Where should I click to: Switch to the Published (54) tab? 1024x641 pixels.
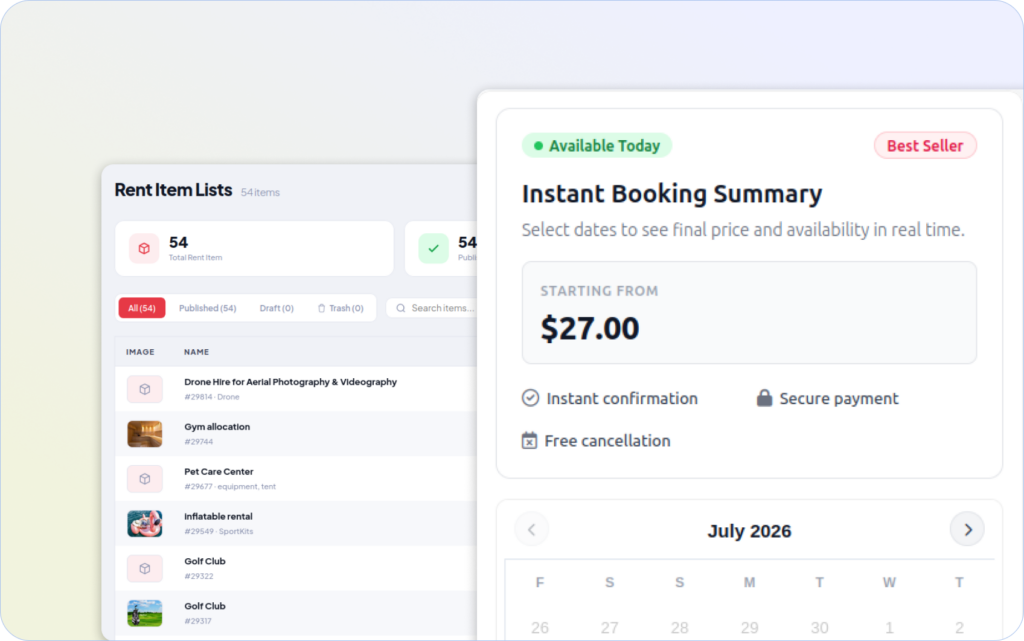(208, 308)
